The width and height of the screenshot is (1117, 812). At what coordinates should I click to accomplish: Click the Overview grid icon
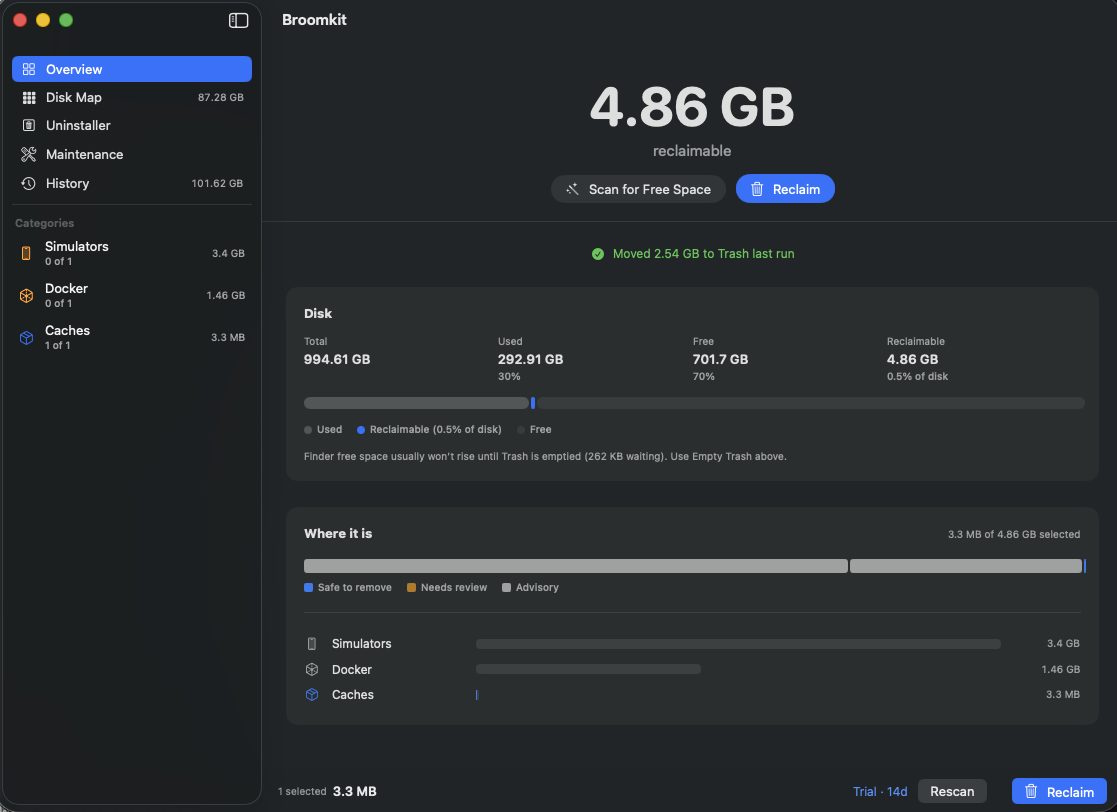coord(28,69)
